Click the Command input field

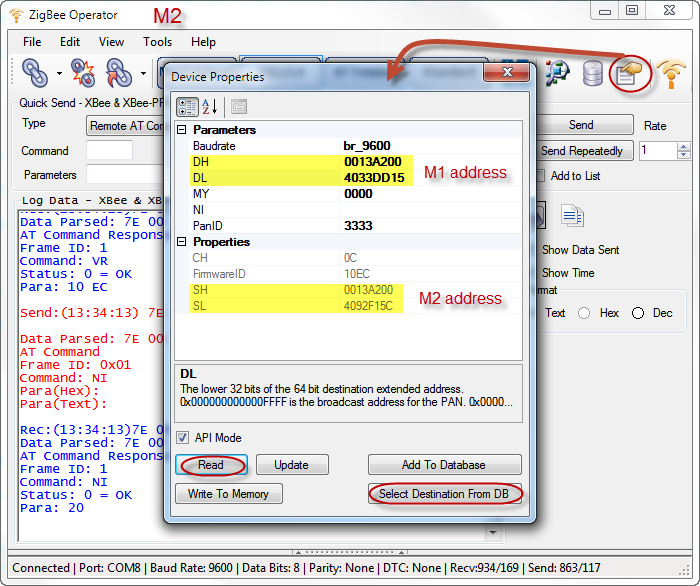coord(109,150)
